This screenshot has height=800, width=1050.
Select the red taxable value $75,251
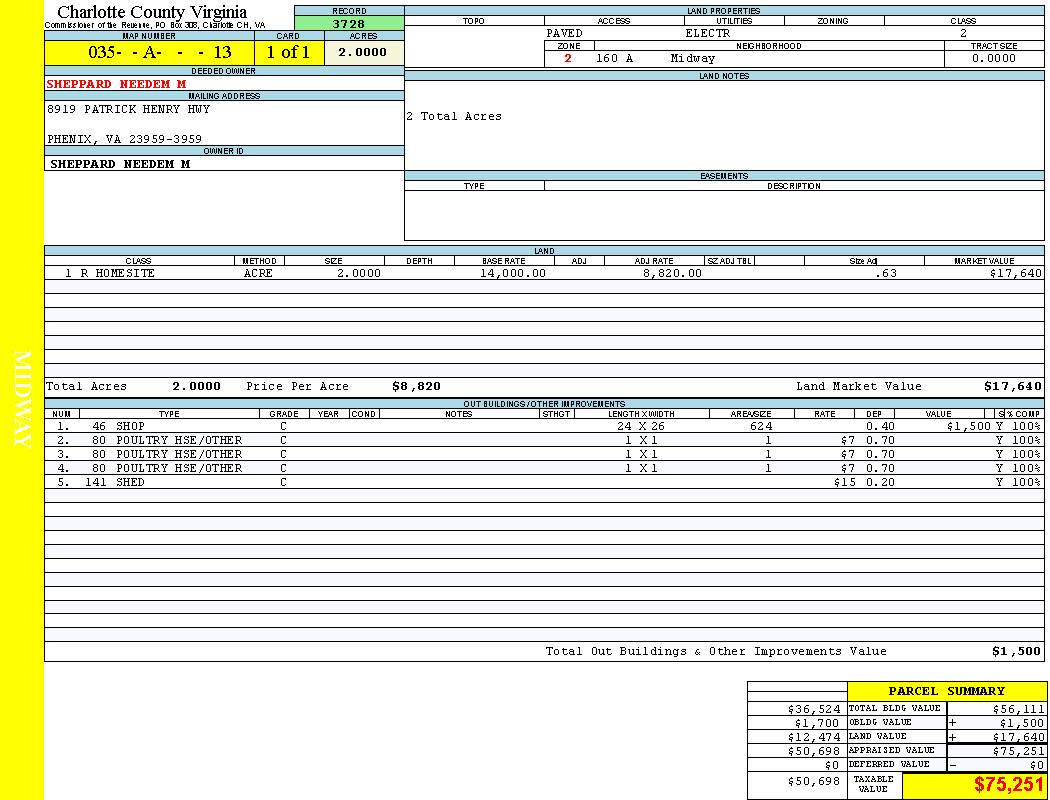coord(1008,785)
